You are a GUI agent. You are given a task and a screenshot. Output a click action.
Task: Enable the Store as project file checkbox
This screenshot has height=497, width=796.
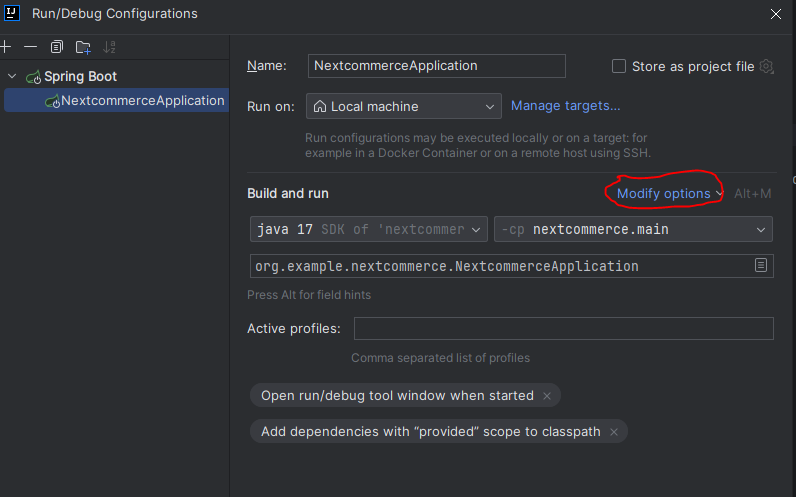[619, 67]
